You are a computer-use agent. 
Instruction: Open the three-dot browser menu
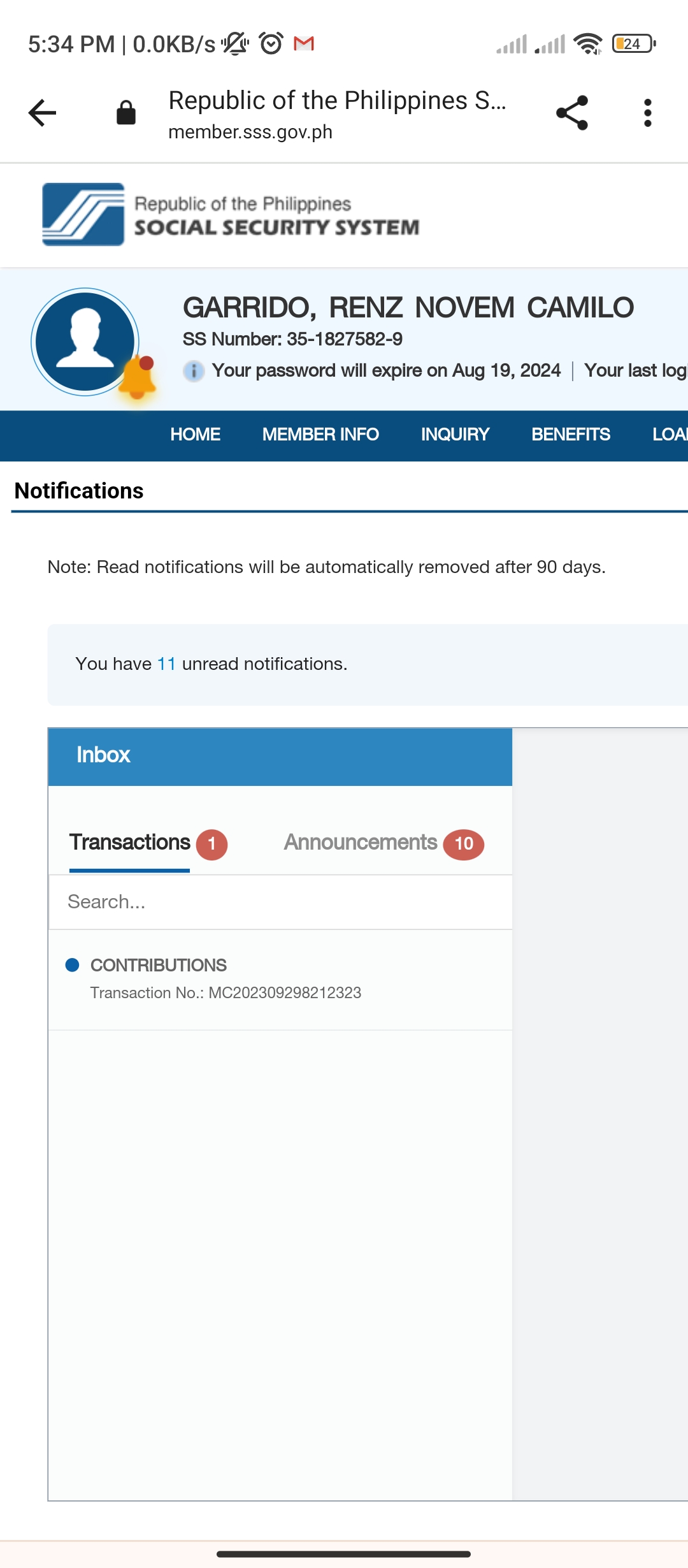(x=647, y=113)
